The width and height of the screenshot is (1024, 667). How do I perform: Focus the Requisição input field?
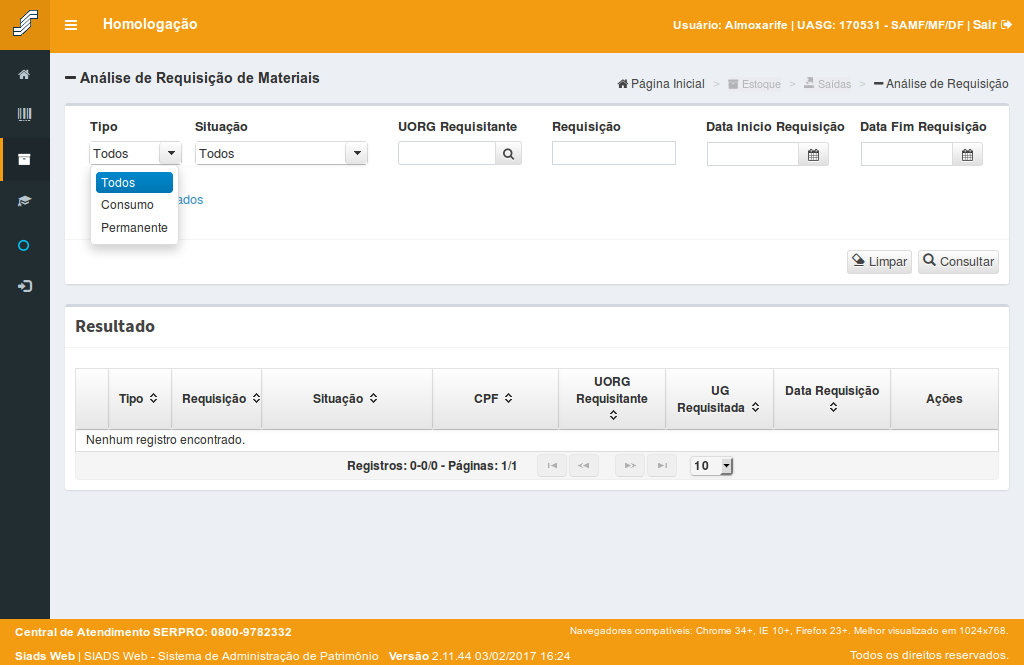614,154
